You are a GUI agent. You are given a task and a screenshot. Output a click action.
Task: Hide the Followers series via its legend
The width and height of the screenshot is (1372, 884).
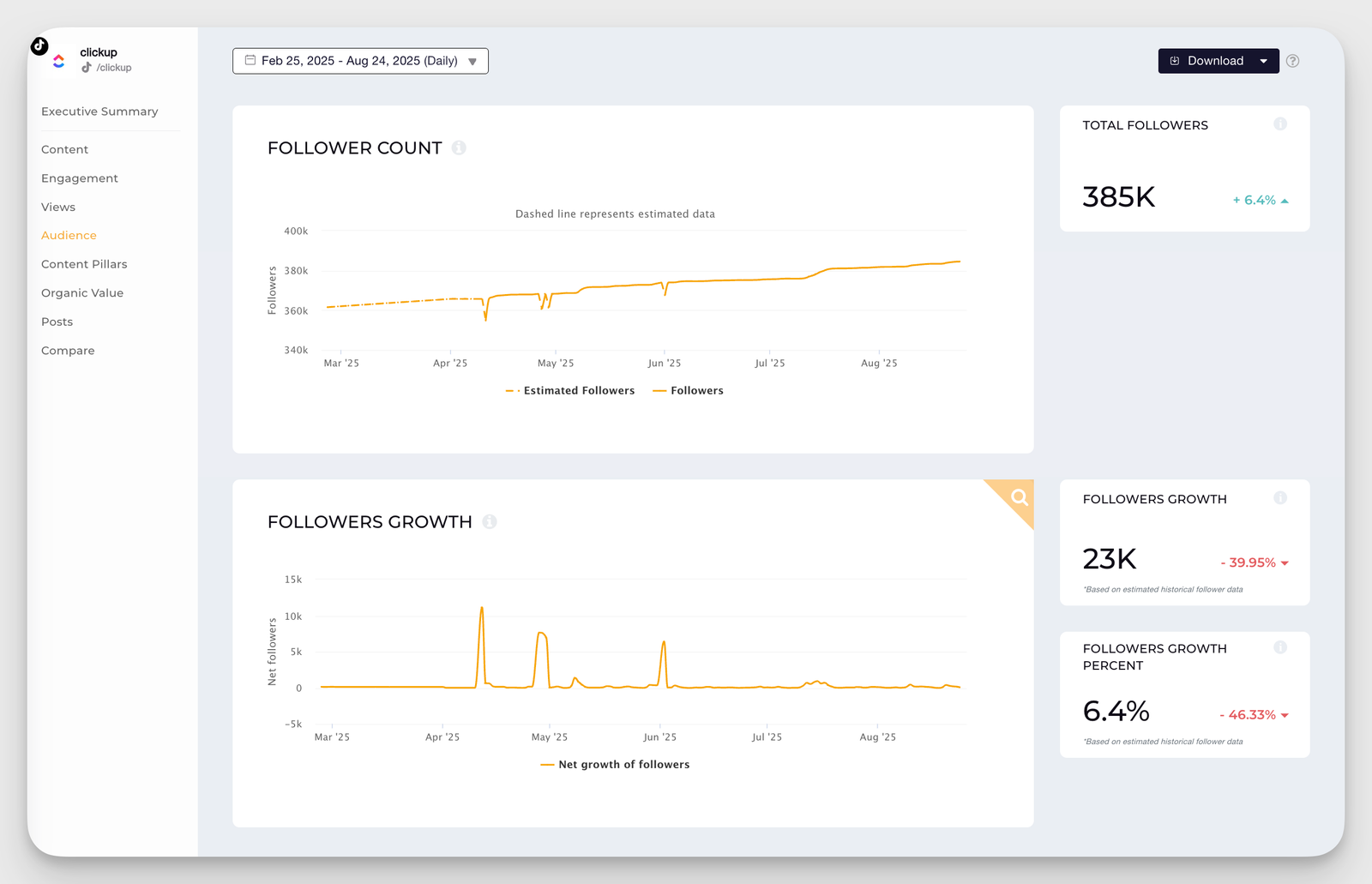click(x=689, y=390)
